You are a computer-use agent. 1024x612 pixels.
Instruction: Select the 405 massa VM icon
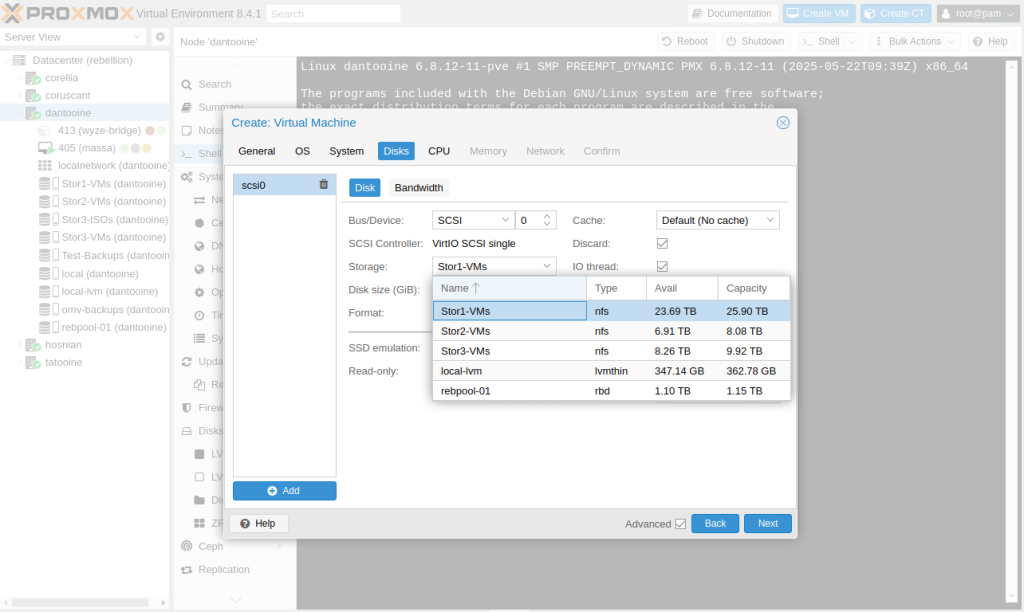coord(46,148)
